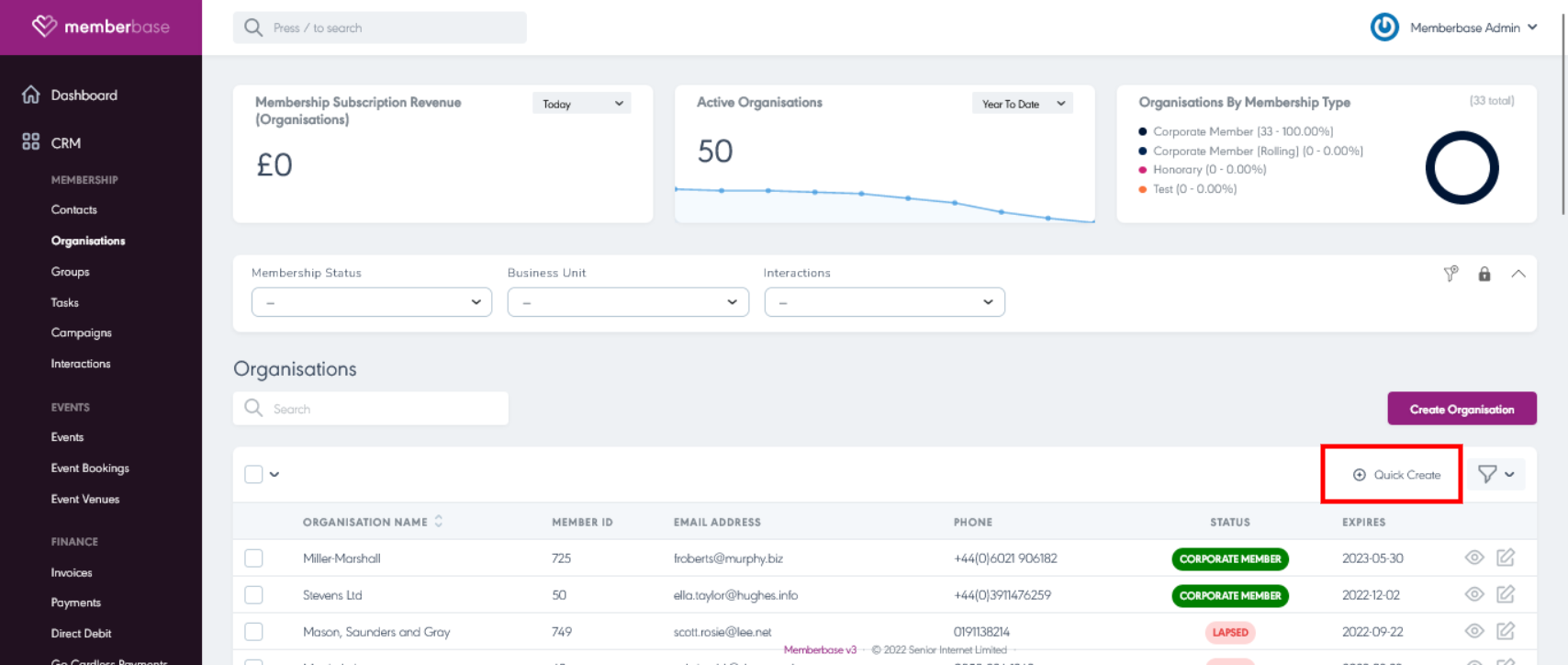The width and height of the screenshot is (1568, 665).
Task: Change the Year To Date period selector
Action: pyautogui.click(x=1022, y=104)
